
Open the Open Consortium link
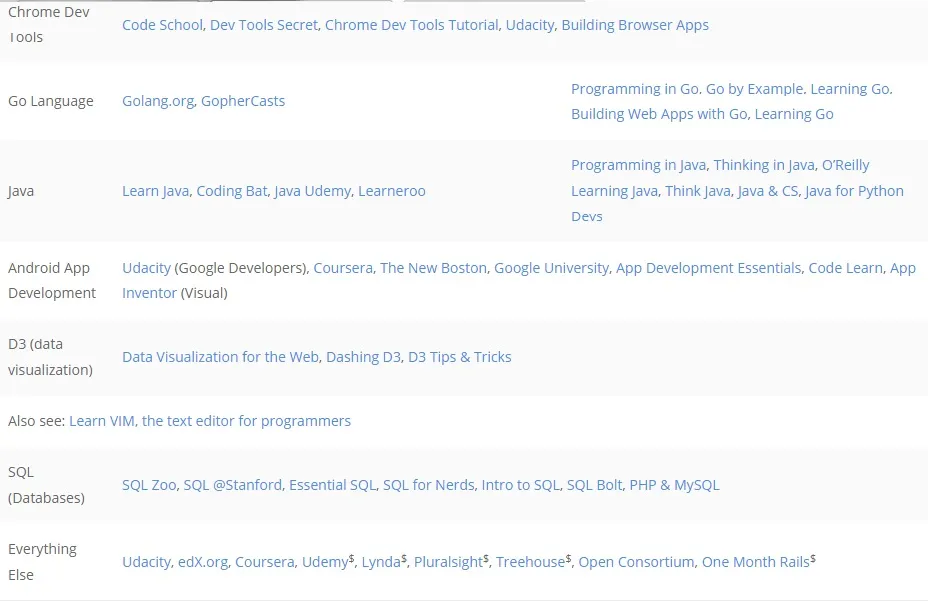tap(636, 562)
